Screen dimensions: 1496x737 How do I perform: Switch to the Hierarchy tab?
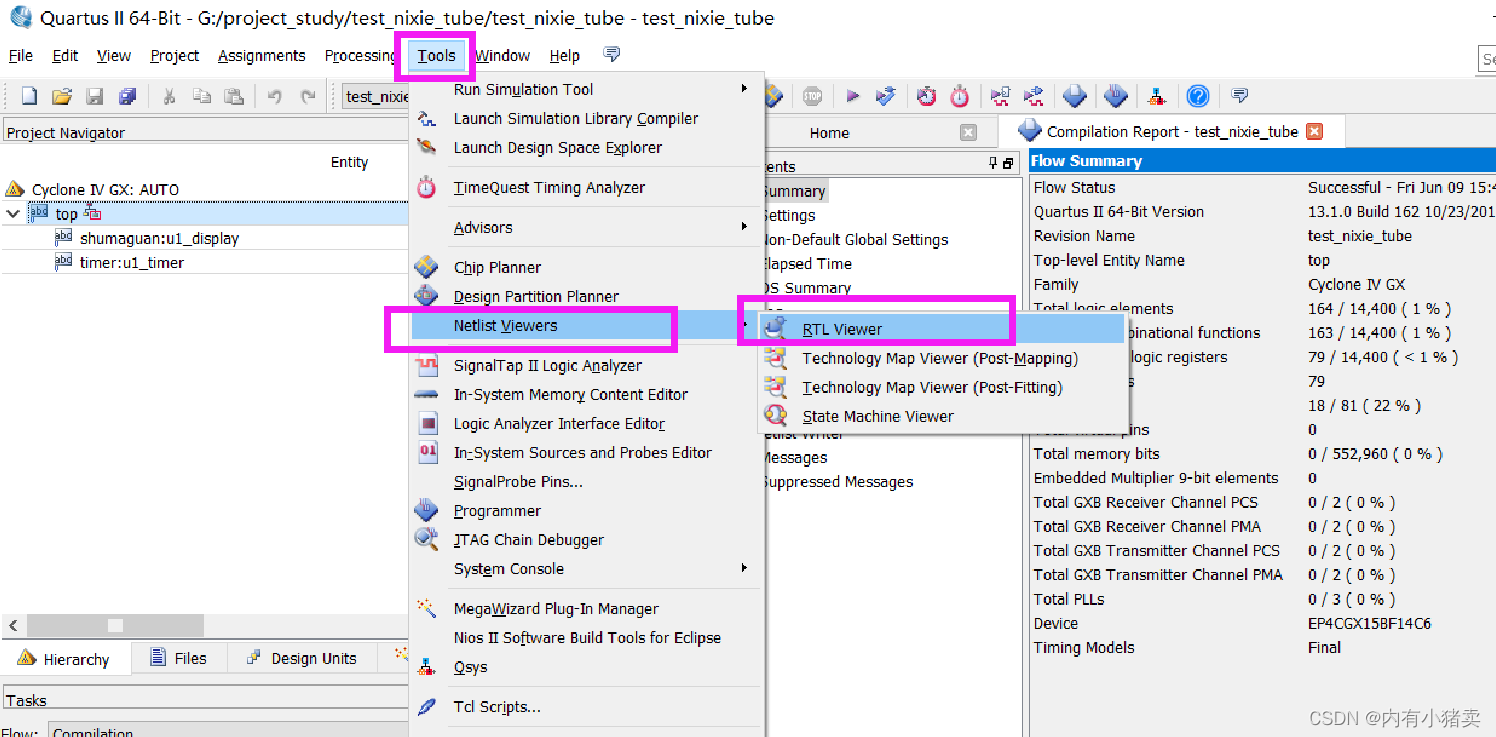[64, 659]
